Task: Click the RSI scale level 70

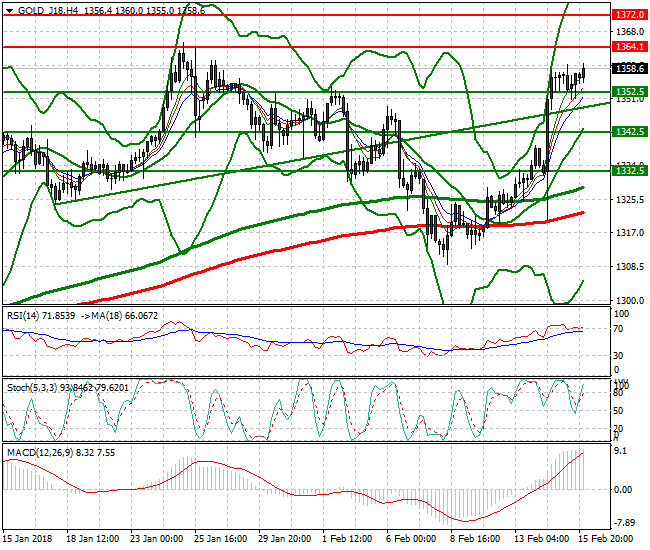Action: point(618,329)
